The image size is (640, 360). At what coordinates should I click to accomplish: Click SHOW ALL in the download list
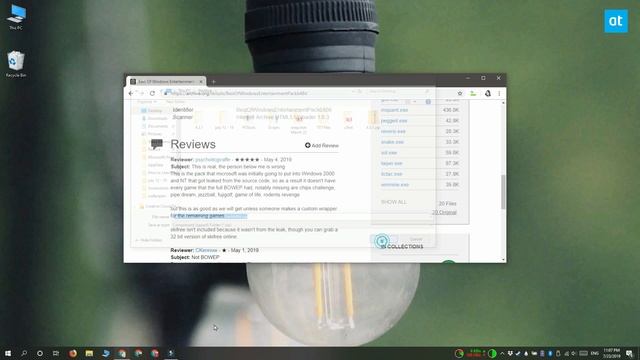[393, 202]
